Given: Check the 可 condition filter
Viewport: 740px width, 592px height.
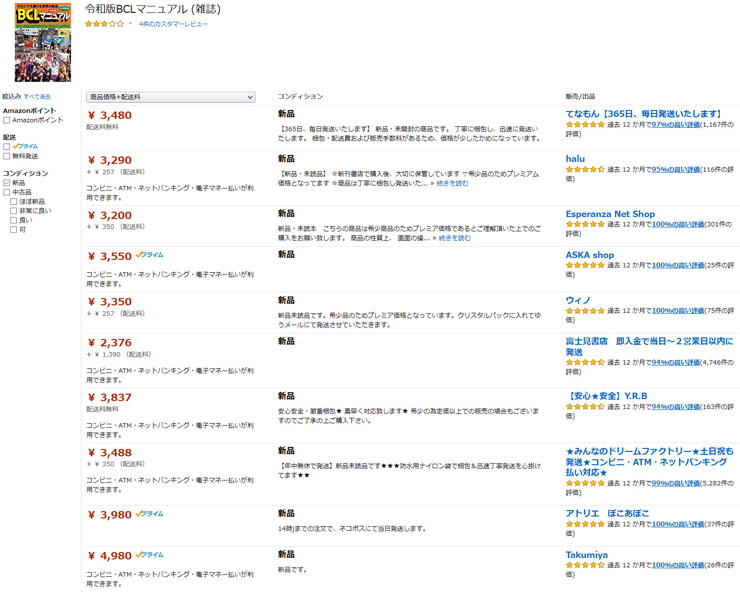Looking at the screenshot, I should (13, 230).
